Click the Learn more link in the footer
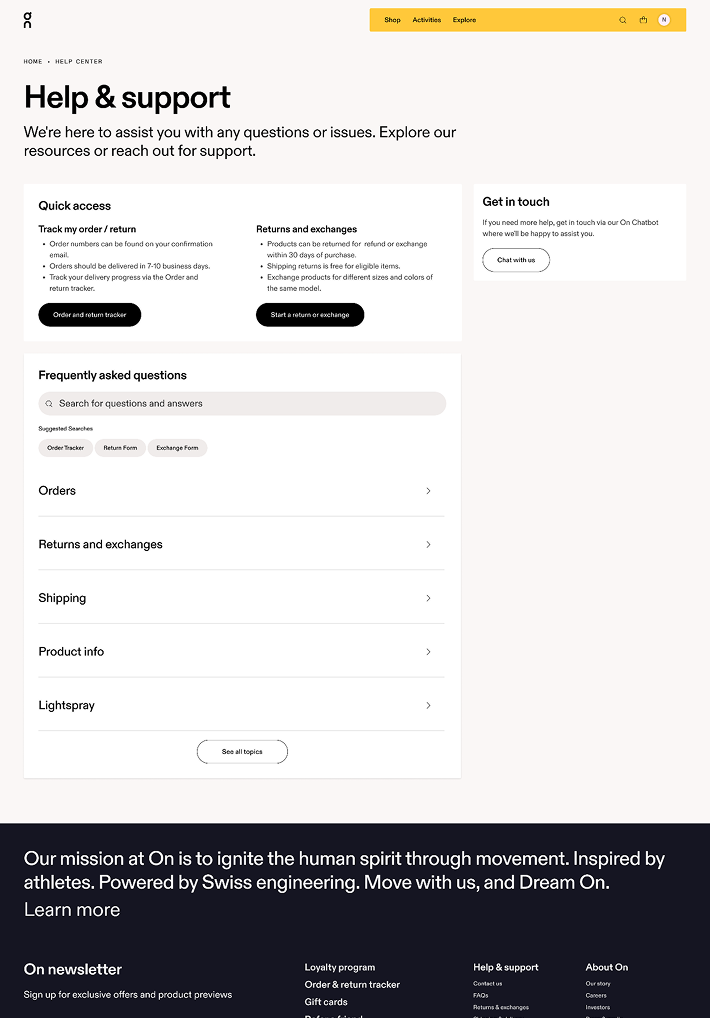710x1018 pixels. pyautogui.click(x=71, y=910)
